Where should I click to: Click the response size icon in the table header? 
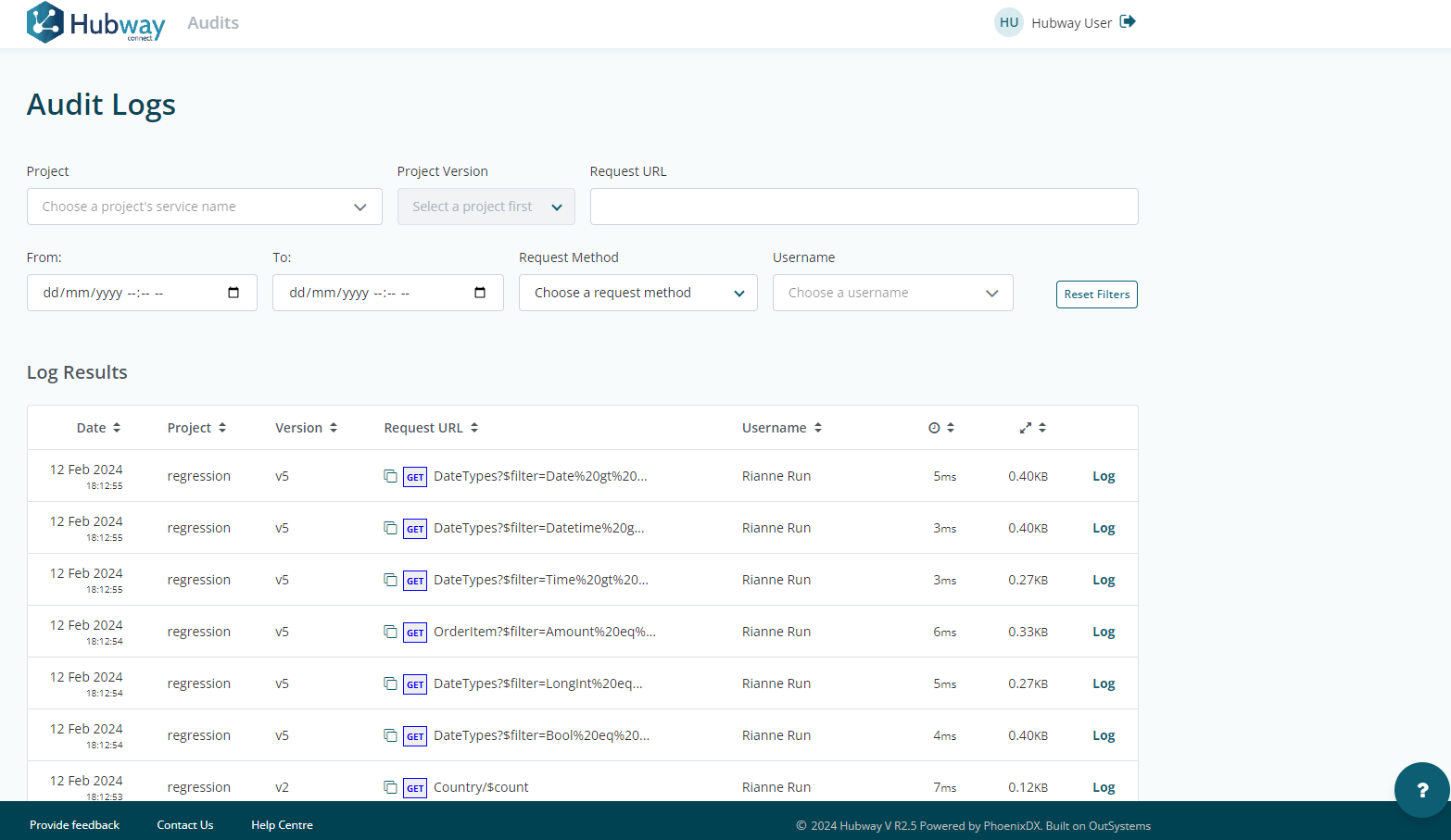click(1024, 427)
